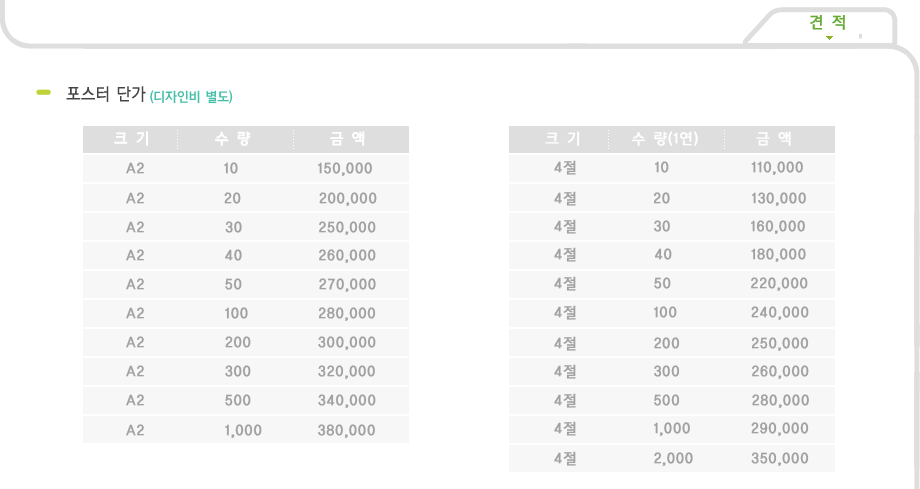Image resolution: width=920 pixels, height=489 pixels.
Task: Select the 4절 row with quantity 2,000
Action: (672, 458)
